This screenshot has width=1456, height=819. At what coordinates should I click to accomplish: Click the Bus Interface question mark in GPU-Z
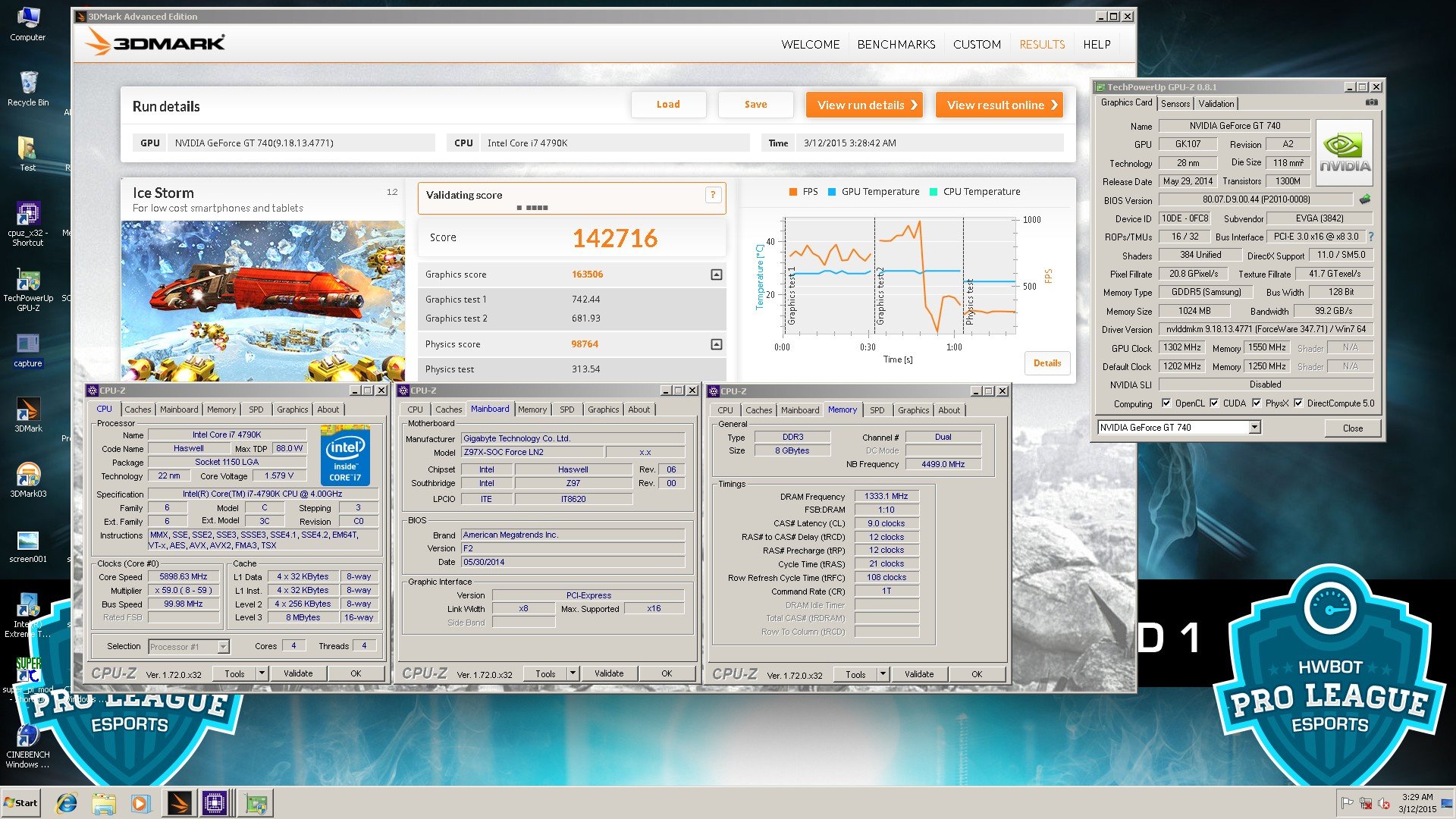pyautogui.click(x=1371, y=237)
